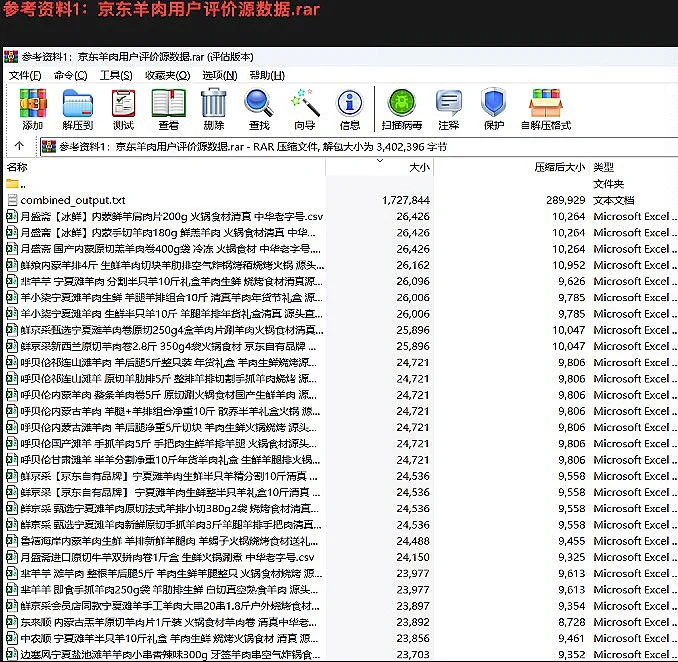Click the sort arrow above 大小 column
Screen dimensions: 678x662
click(x=380, y=161)
